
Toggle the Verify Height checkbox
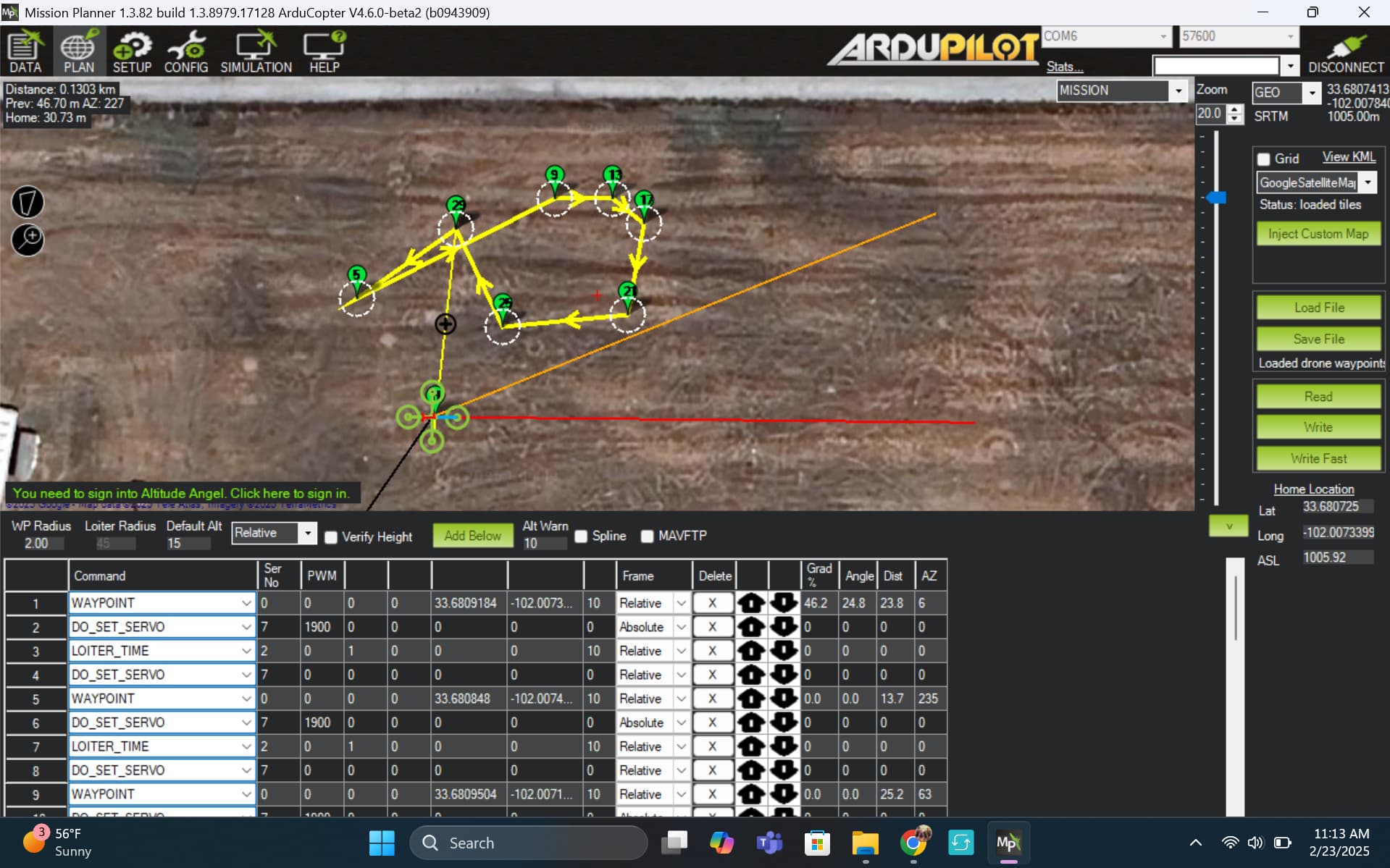[331, 536]
